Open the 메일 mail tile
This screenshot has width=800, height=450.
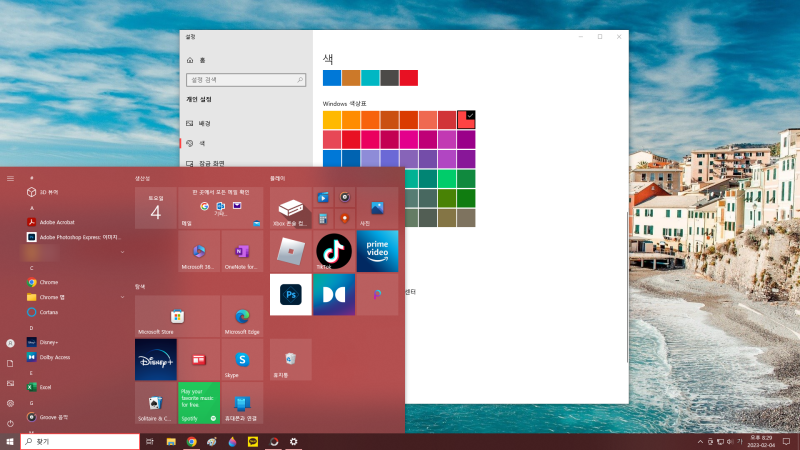[x=220, y=208]
